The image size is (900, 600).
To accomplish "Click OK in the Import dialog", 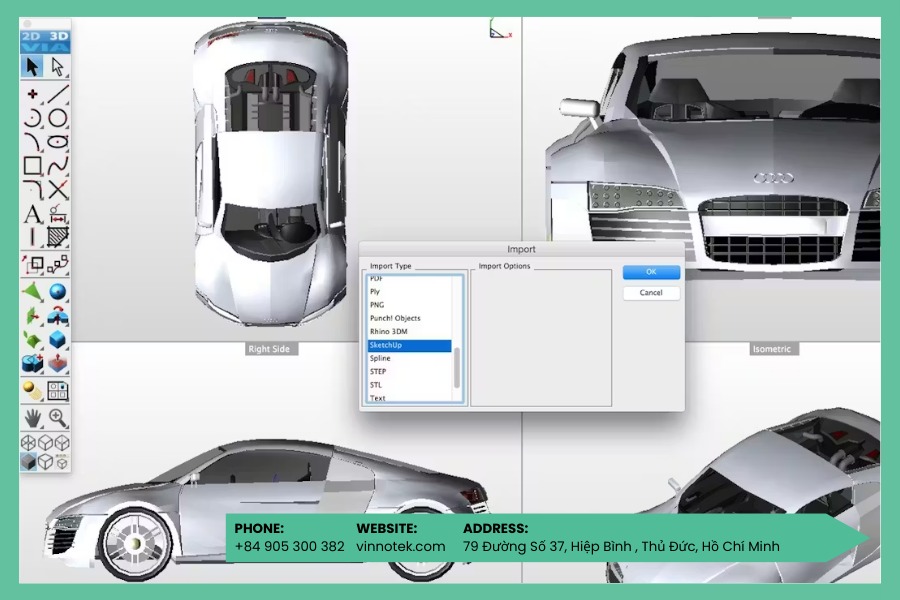I will 651,272.
